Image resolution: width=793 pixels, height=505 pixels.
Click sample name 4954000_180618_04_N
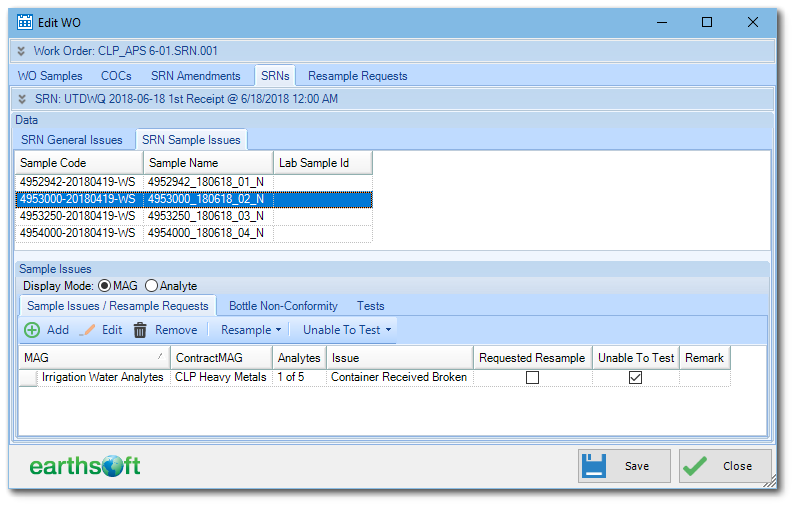(x=206, y=233)
